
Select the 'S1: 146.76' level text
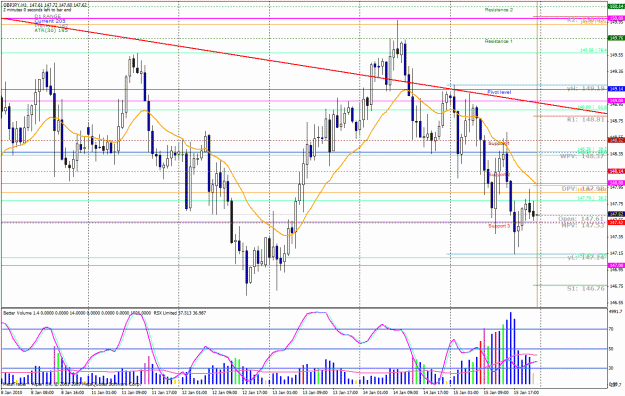tap(586, 288)
